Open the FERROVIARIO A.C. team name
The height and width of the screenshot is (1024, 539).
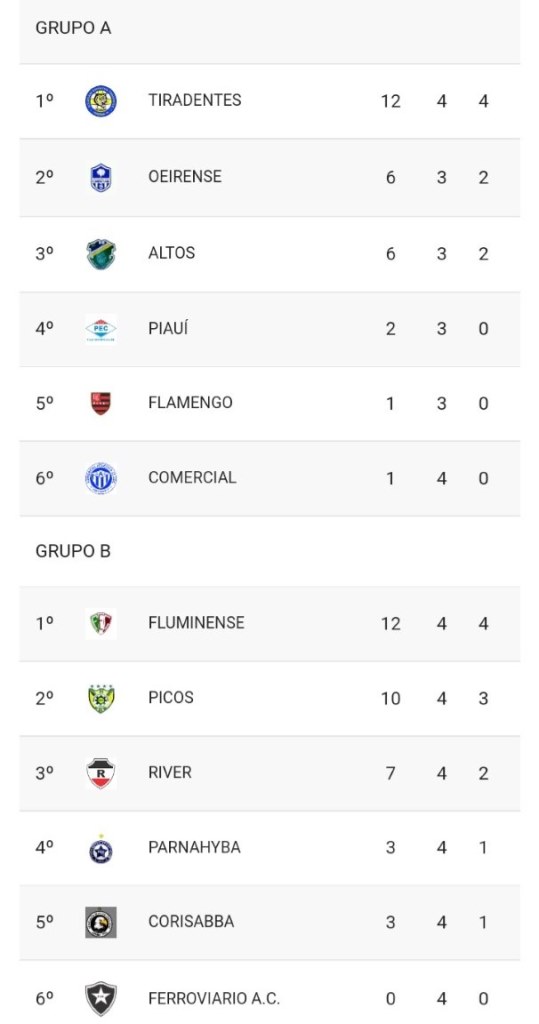tap(214, 999)
